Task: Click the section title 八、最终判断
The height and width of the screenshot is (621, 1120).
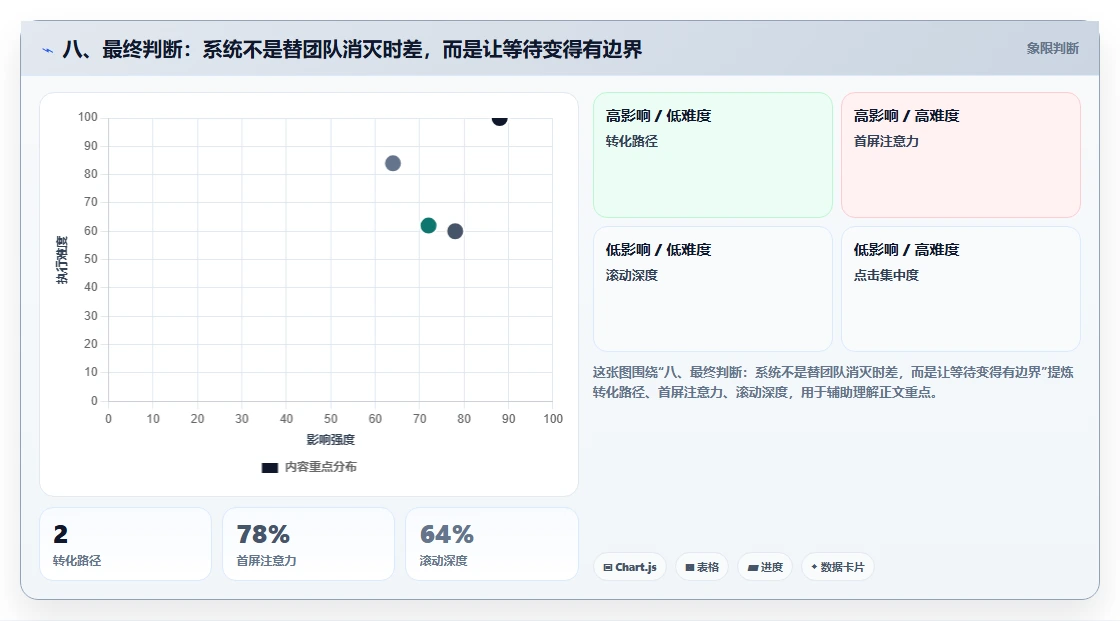Action: pos(352,49)
